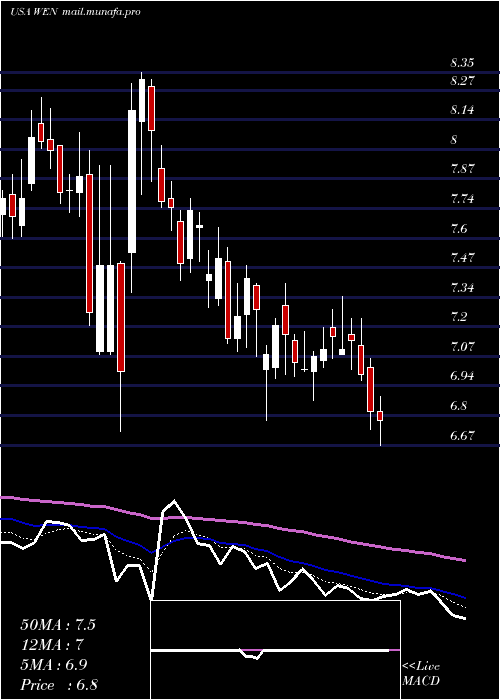Click the 7.2 price axis label
The width and height of the screenshot is (500, 700).
click(458, 317)
